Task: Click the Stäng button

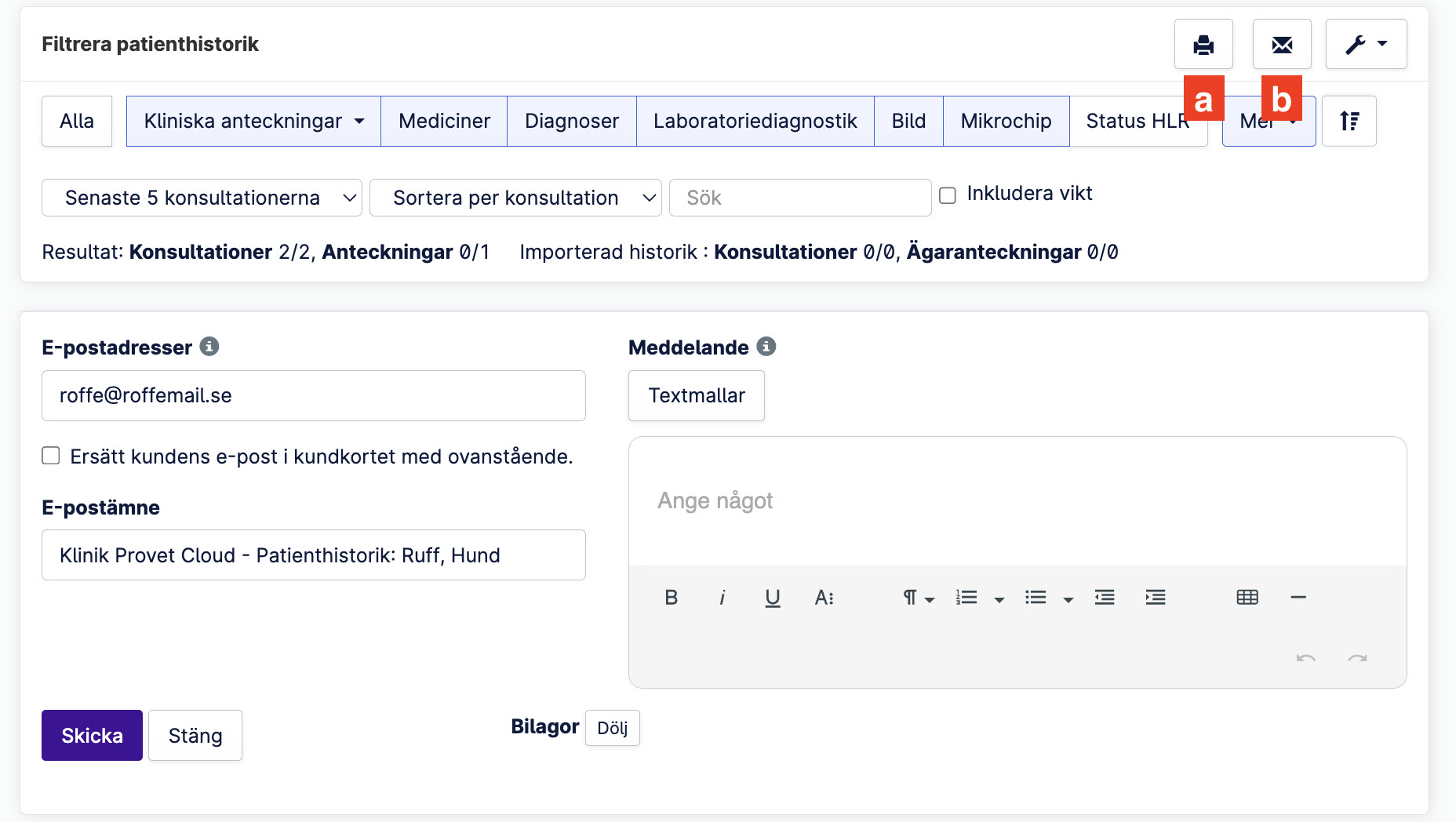Action: pyautogui.click(x=195, y=735)
